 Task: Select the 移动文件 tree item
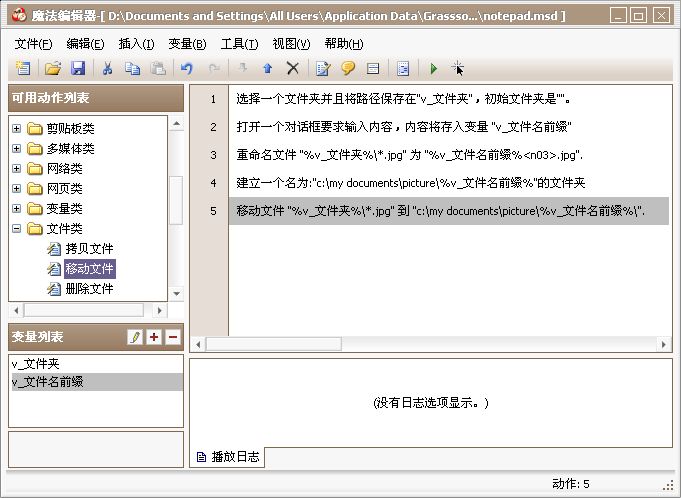point(89,269)
